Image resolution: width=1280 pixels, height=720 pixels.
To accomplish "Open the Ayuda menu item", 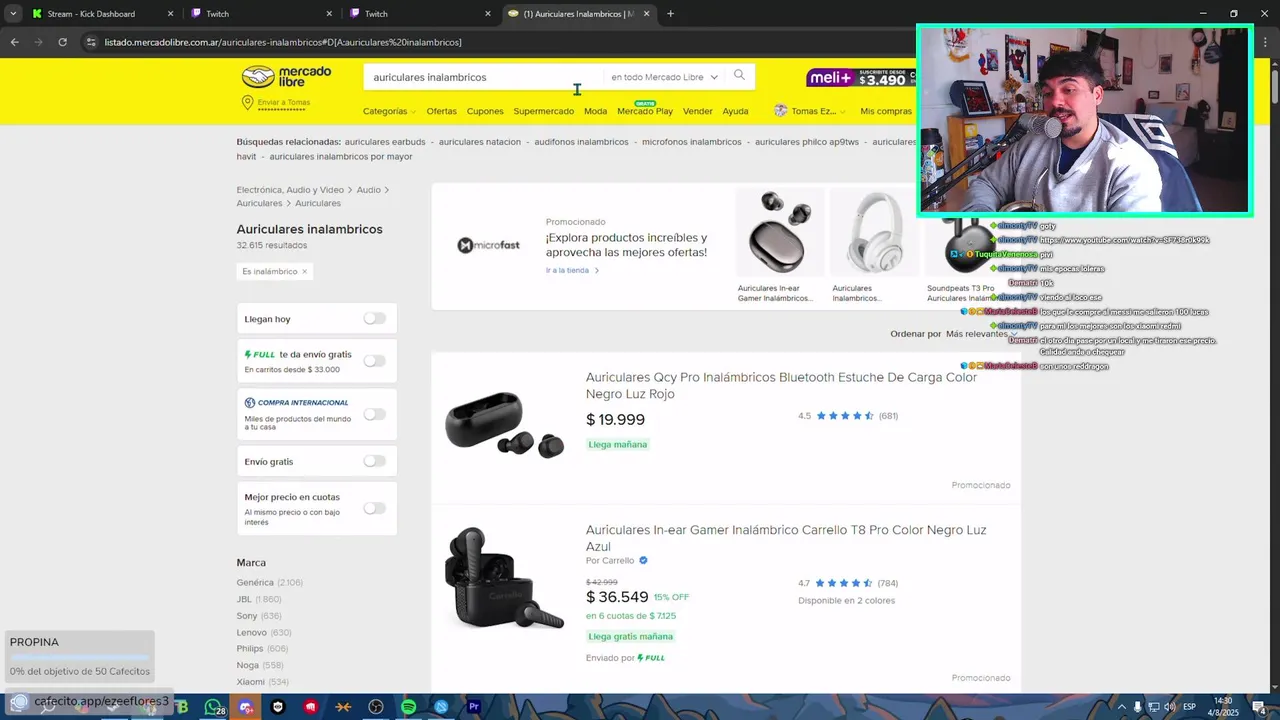I will pos(735,111).
